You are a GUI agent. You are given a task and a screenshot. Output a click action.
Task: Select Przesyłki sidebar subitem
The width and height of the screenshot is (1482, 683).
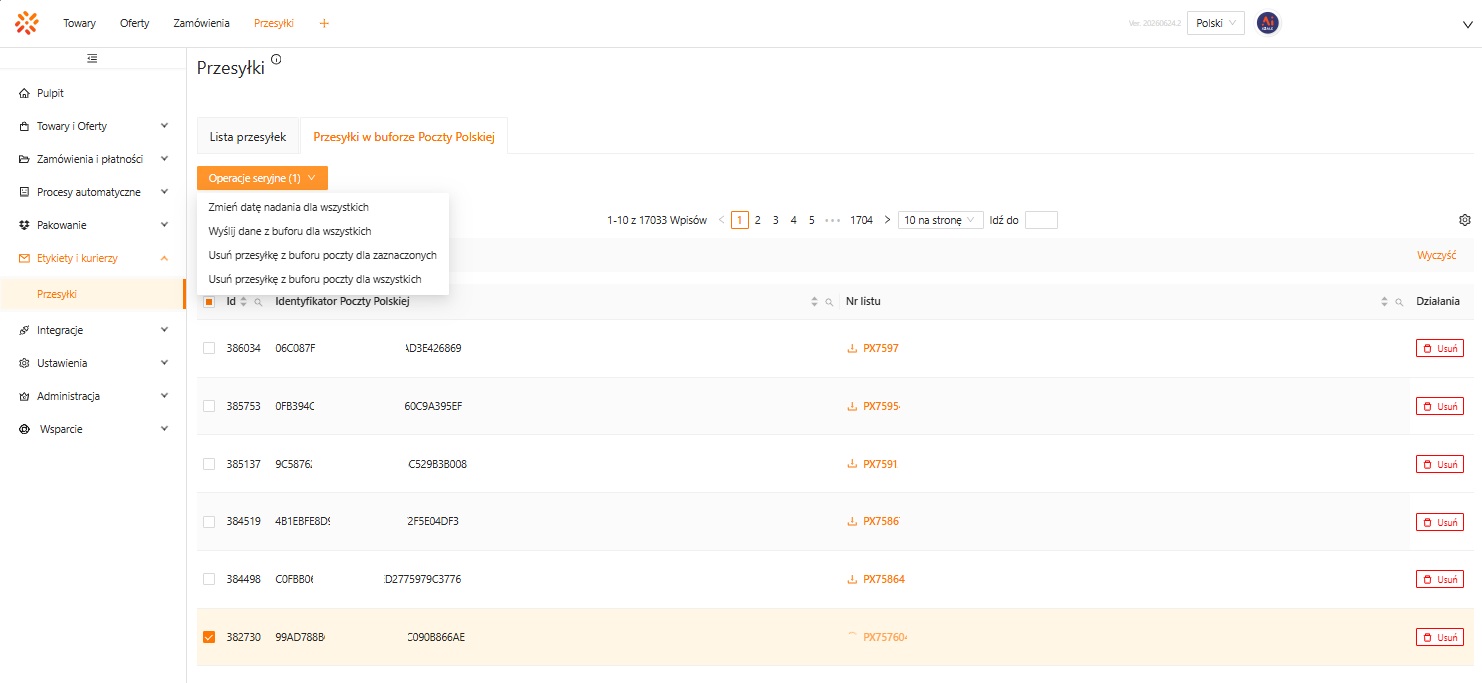pyautogui.click(x=92, y=294)
